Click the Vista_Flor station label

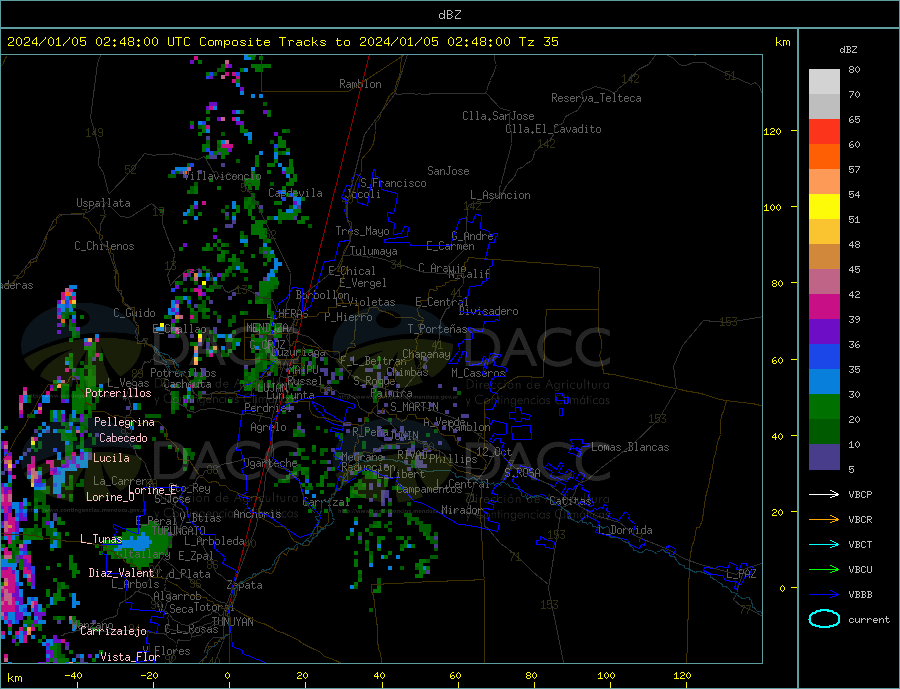coord(130,657)
